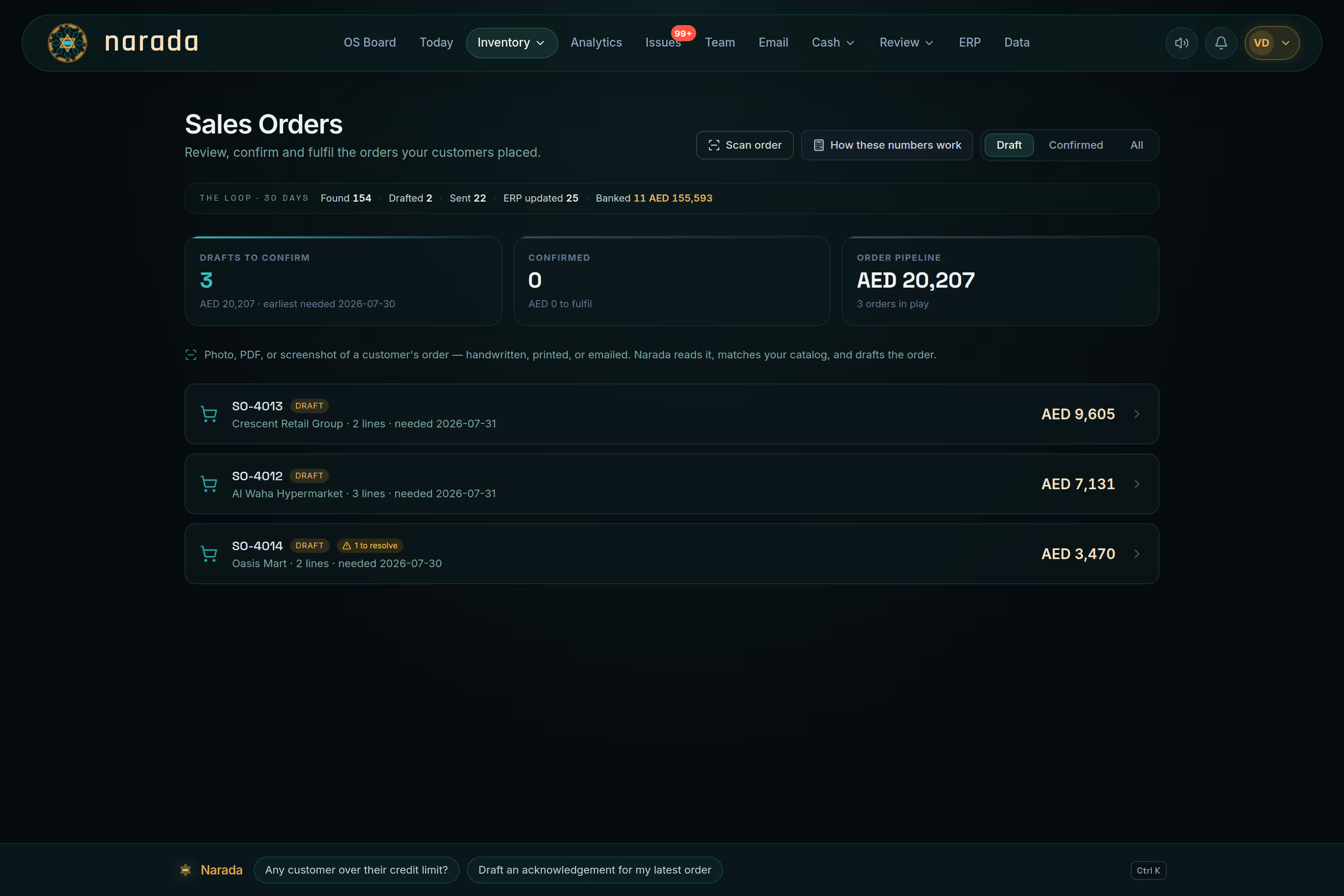
Task: Open the Inventory dropdown menu
Action: pos(512,43)
